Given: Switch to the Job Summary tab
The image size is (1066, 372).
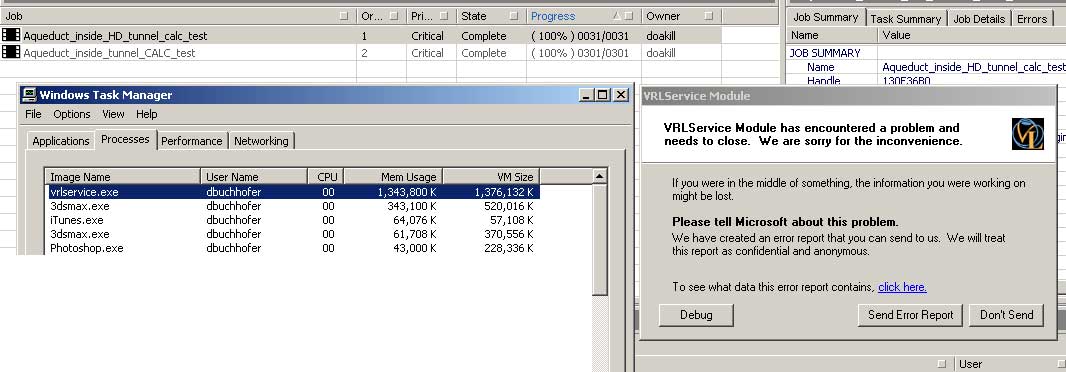Looking at the screenshot, I should (825, 17).
